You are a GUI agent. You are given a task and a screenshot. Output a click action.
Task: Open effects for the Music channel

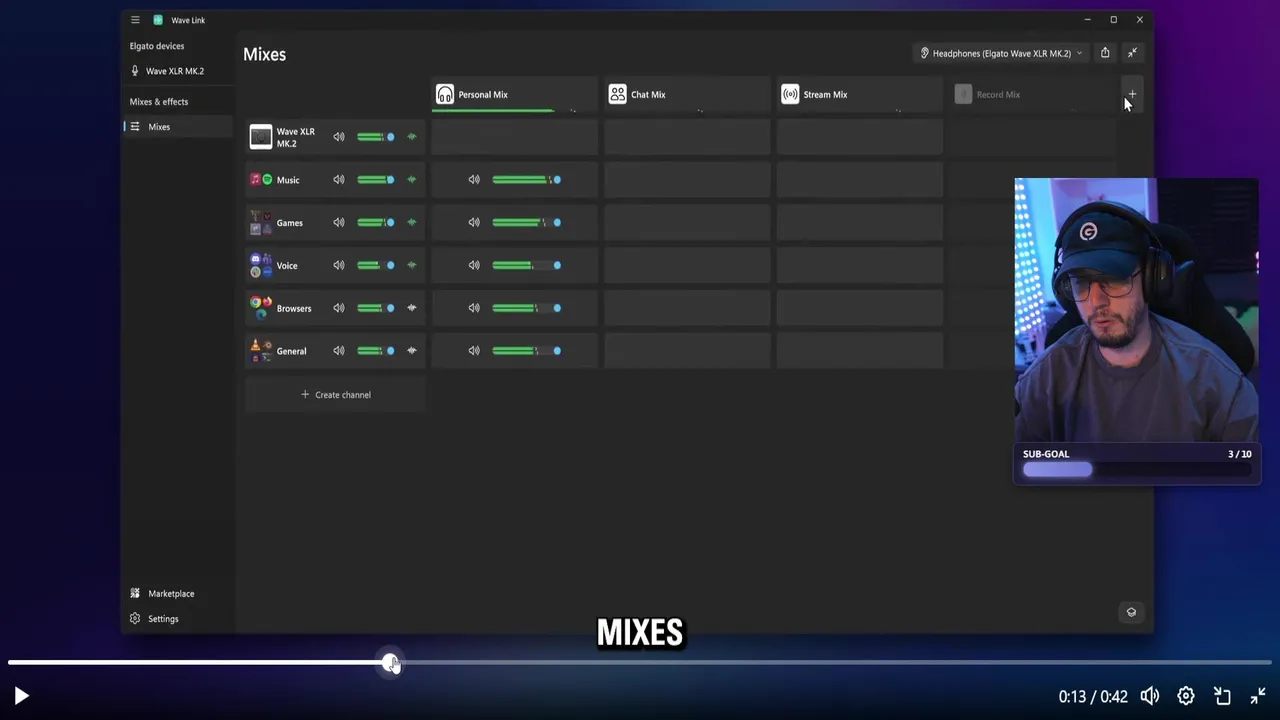[x=411, y=180]
